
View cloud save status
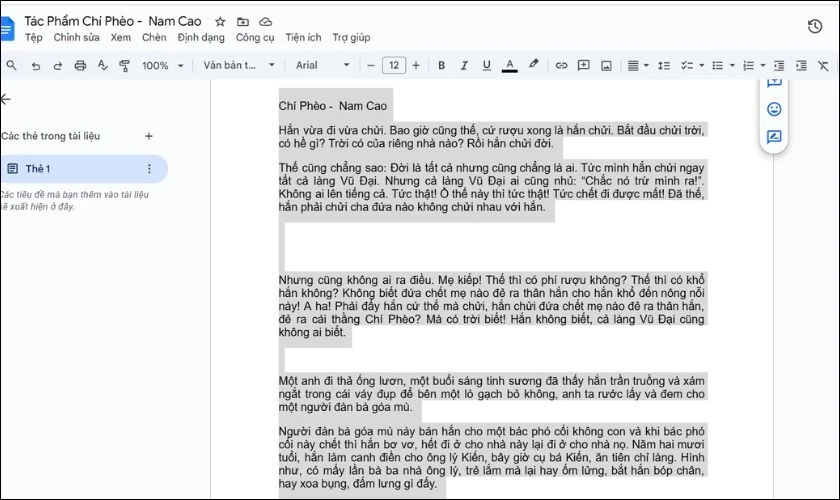(266, 21)
